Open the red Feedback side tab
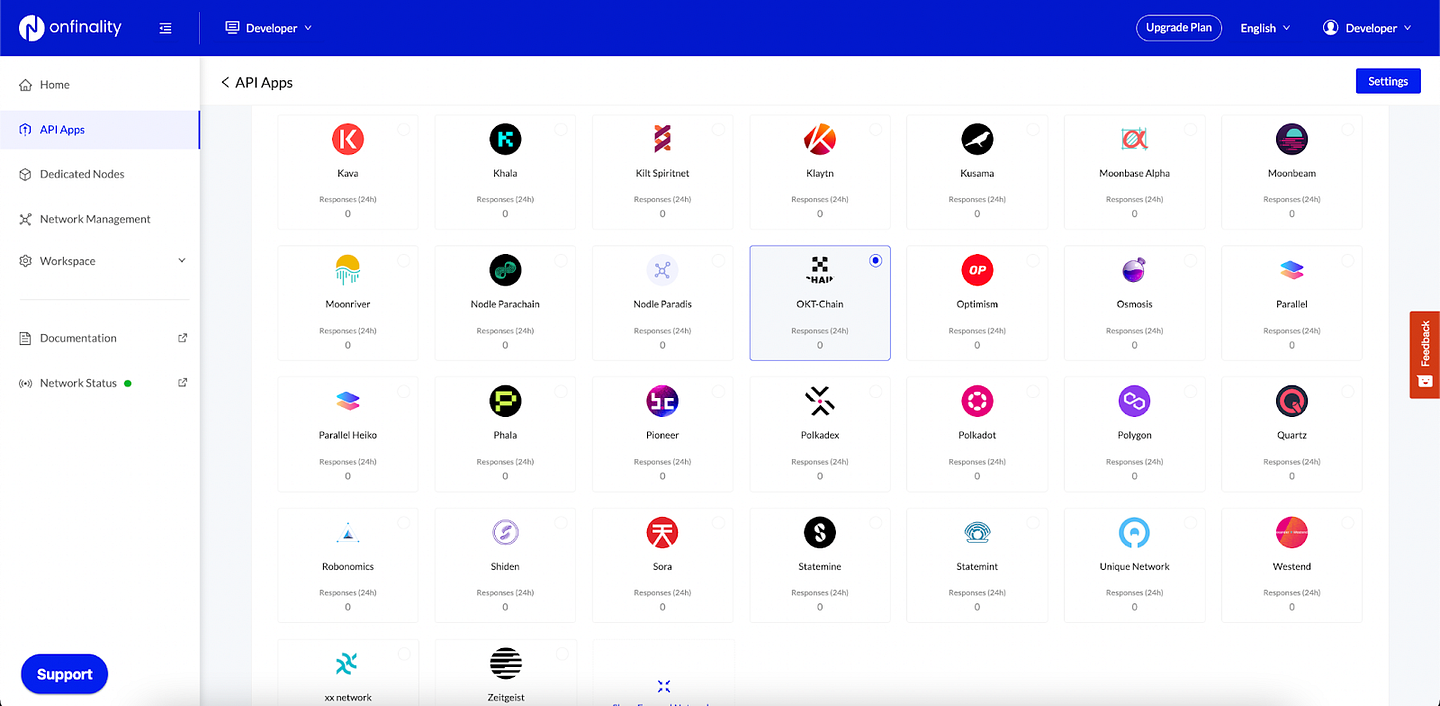The width and height of the screenshot is (1440, 706). [x=1425, y=355]
